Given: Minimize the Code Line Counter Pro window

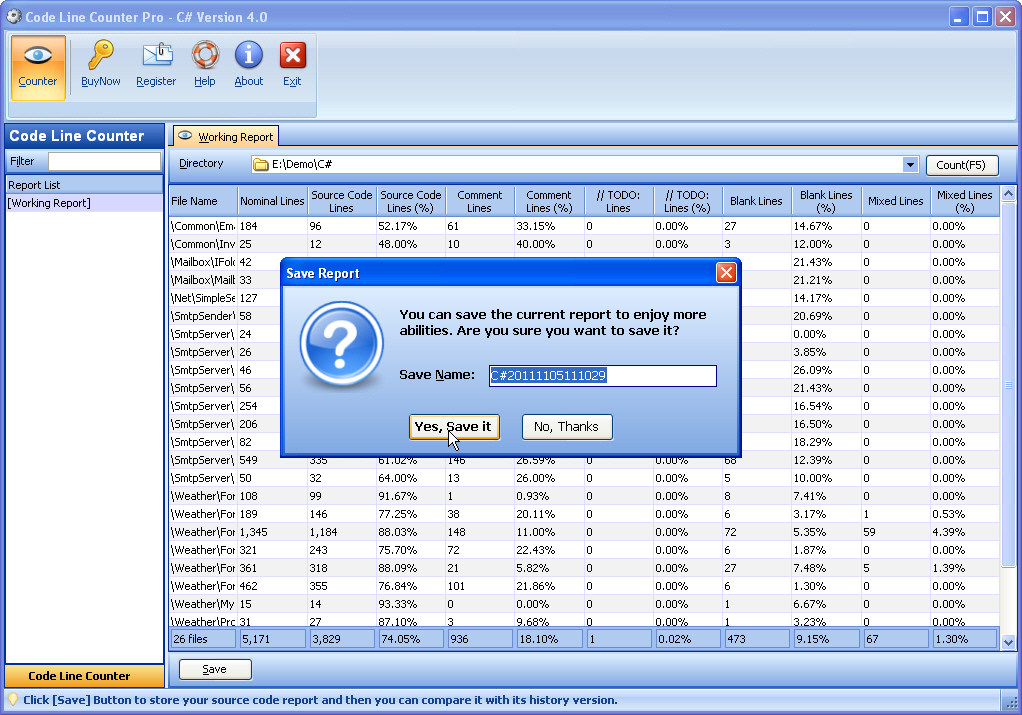Looking at the screenshot, I should click(958, 17).
